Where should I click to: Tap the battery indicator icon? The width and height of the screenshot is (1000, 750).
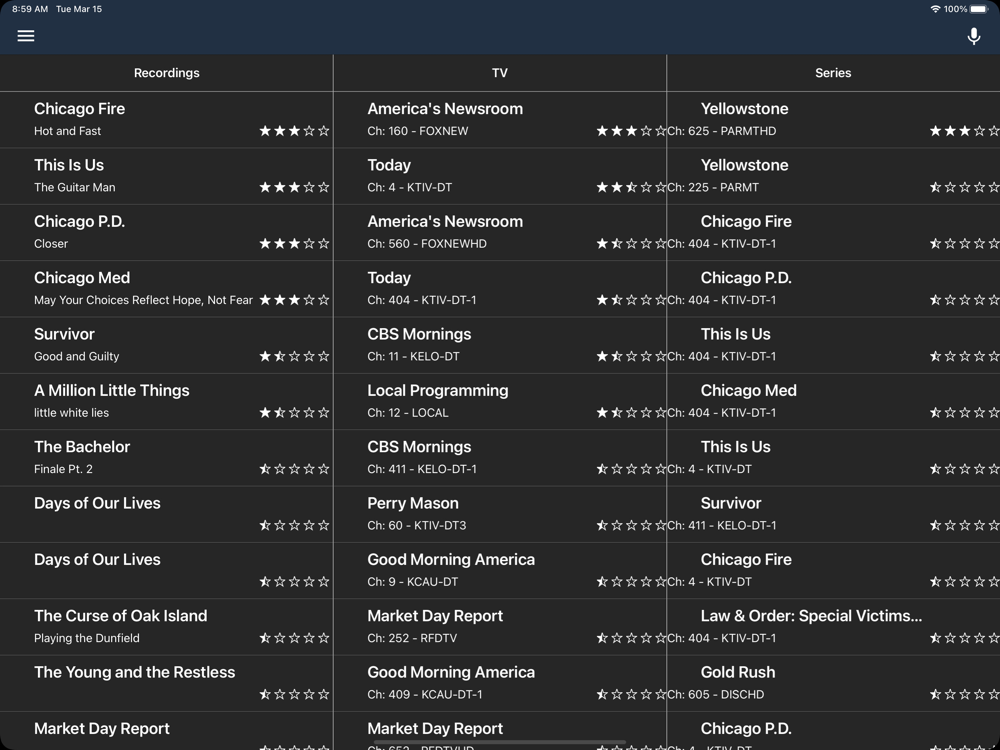point(978,9)
